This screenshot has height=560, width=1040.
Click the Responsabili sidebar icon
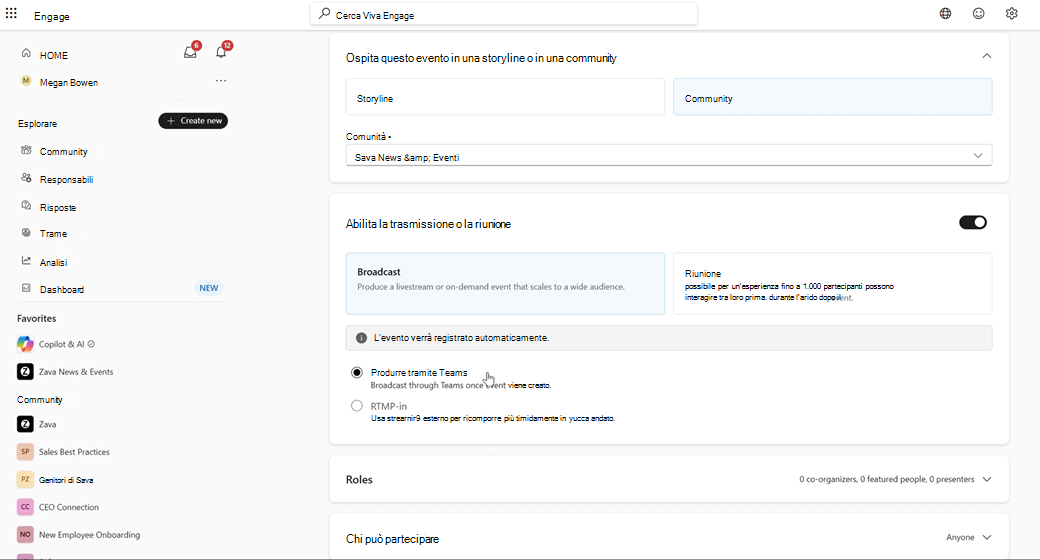(26, 178)
